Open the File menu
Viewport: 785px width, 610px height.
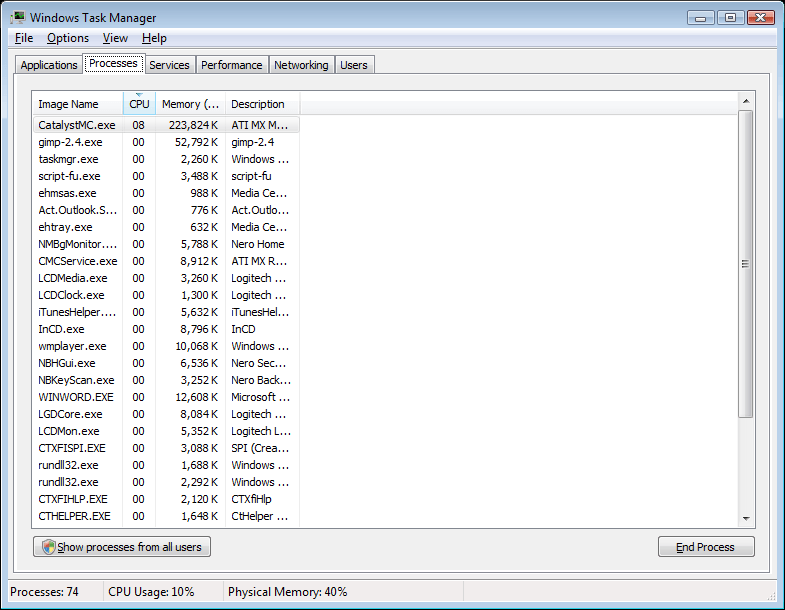click(x=24, y=38)
